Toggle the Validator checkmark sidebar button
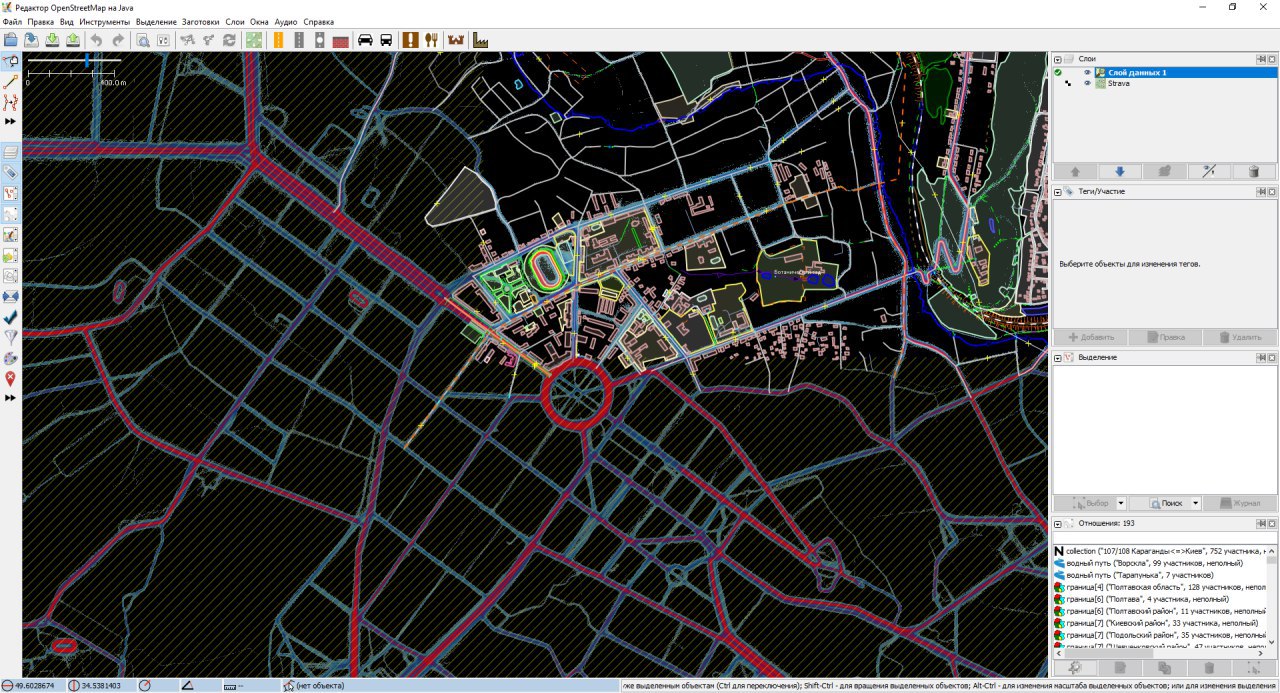Screen dimensions: 1280x693 point(11,317)
